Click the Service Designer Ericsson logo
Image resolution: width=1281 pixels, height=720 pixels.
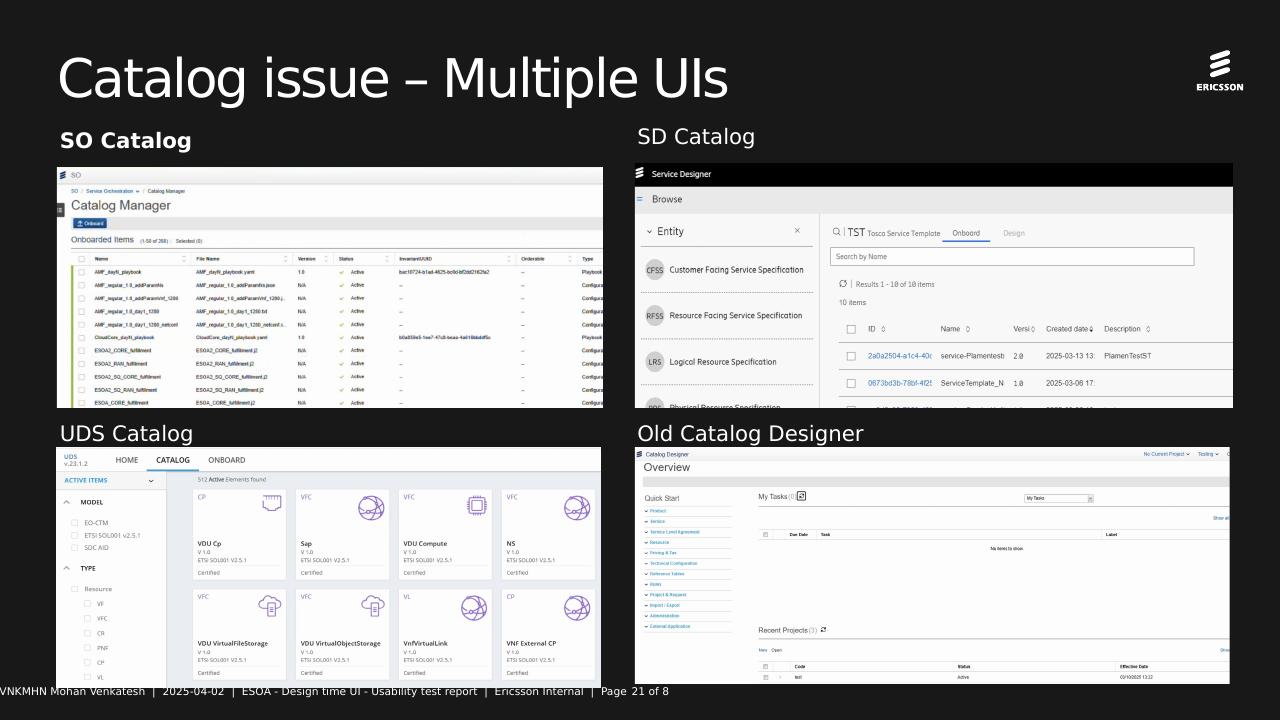coord(640,174)
